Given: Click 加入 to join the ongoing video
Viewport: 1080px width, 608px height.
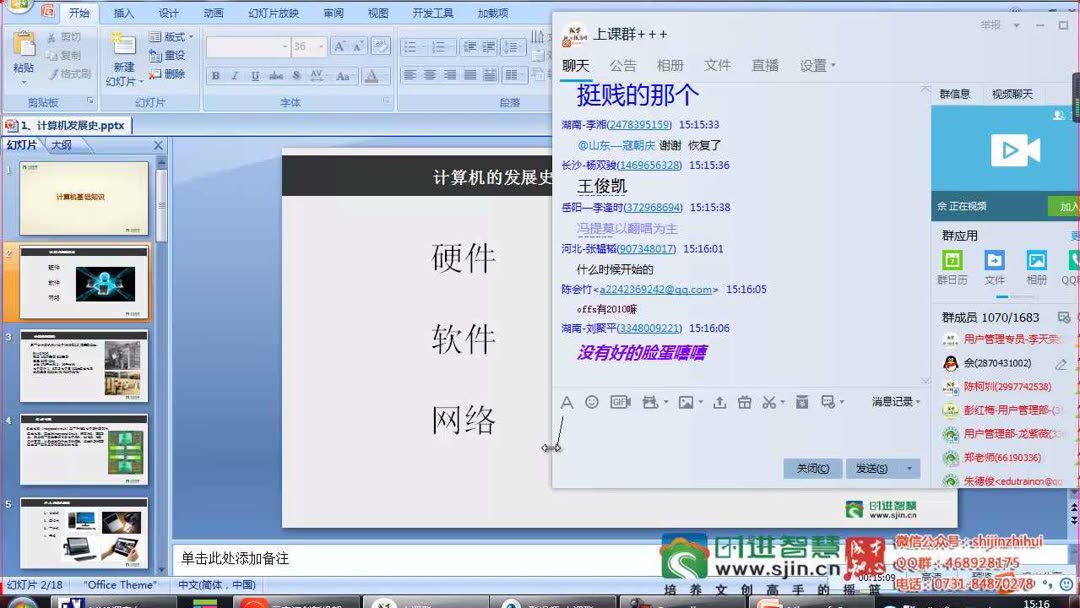Looking at the screenshot, I should pyautogui.click(x=1067, y=206).
